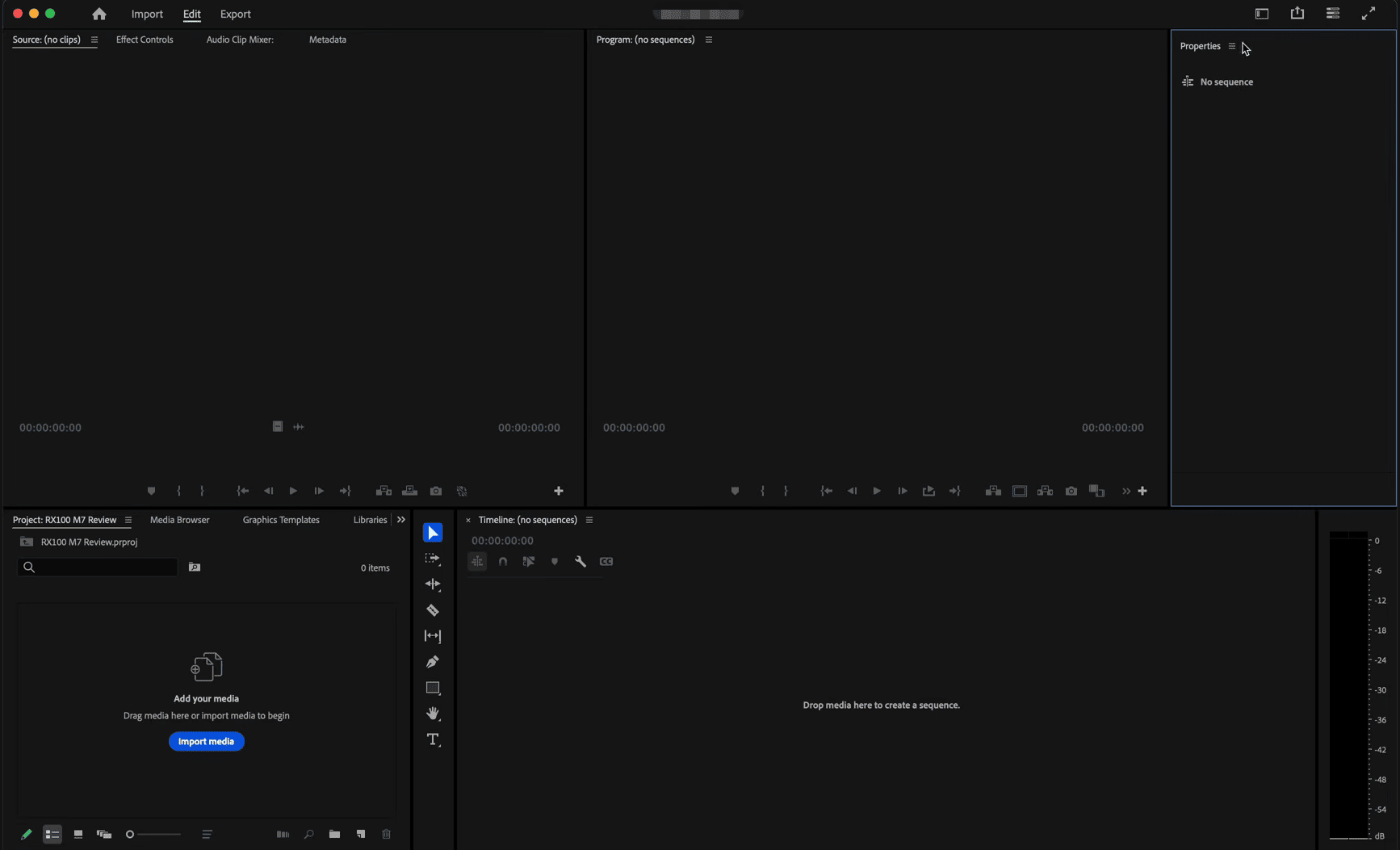Click New Item icon in Project panel
Screen dimensions: 1400x850
[x=361, y=834]
